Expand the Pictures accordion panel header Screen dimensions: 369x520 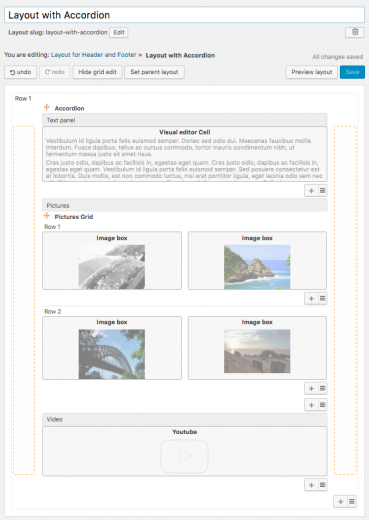pyautogui.click(x=185, y=205)
